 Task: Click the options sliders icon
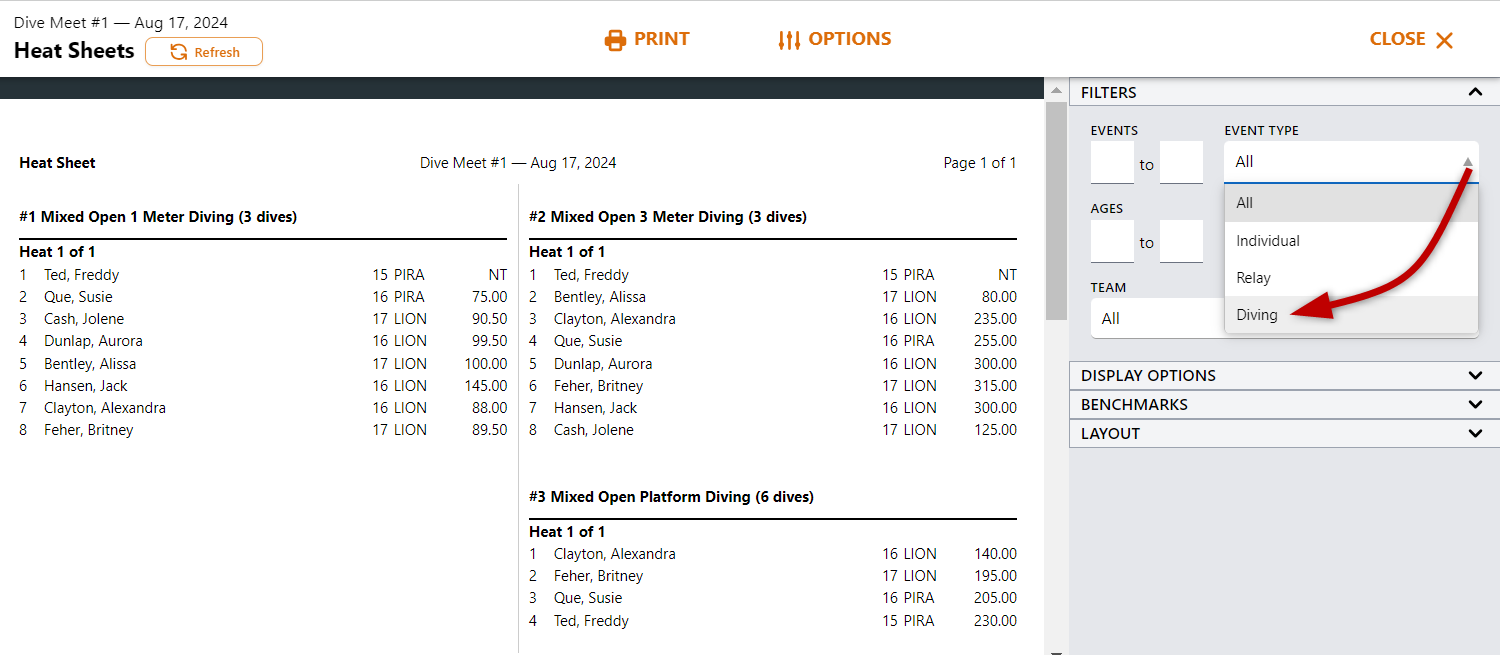pos(789,40)
